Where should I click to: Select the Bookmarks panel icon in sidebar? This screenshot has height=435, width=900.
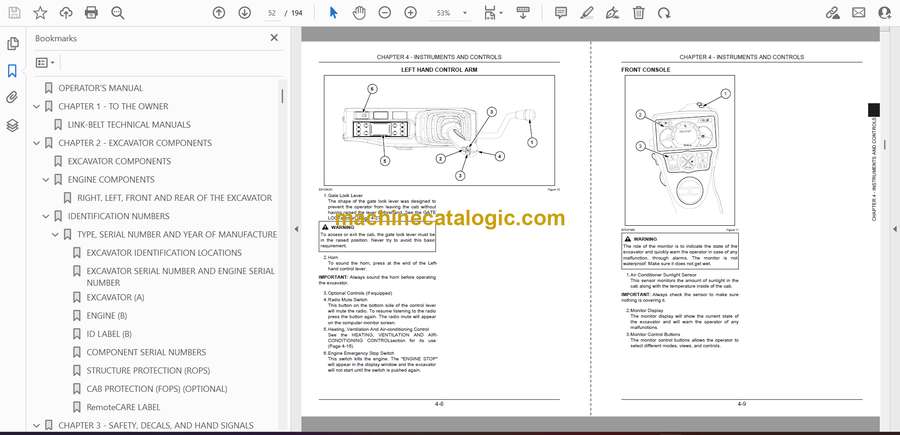pyautogui.click(x=12, y=71)
